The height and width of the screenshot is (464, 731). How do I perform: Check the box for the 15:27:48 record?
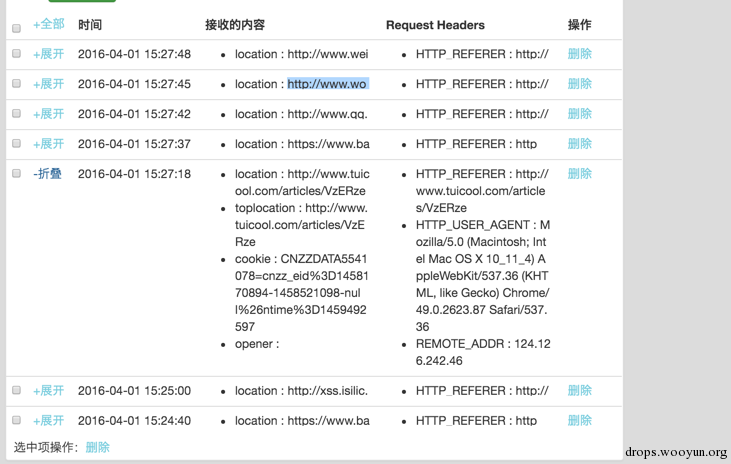(x=16, y=54)
